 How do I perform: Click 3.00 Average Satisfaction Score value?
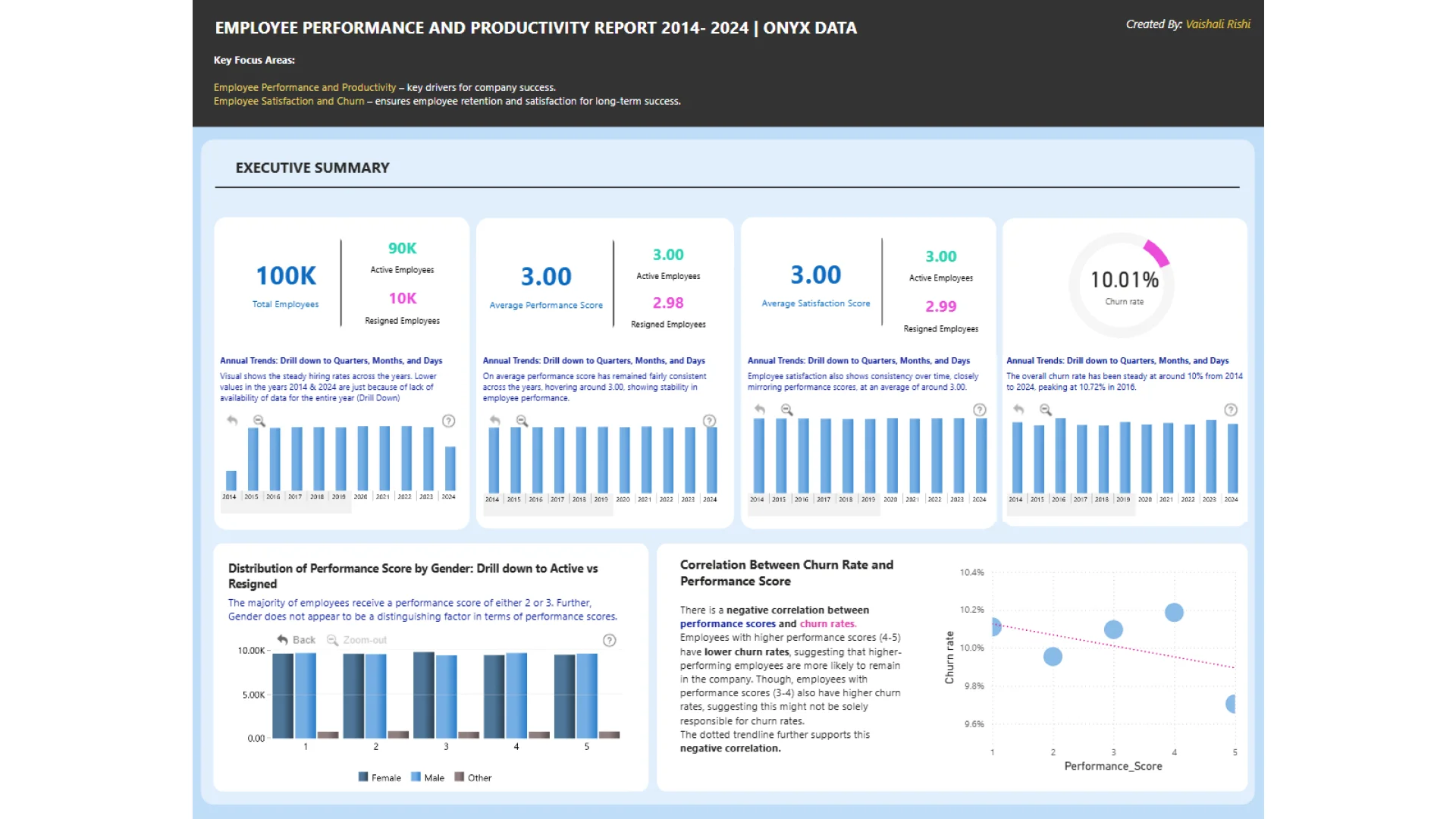coord(816,275)
